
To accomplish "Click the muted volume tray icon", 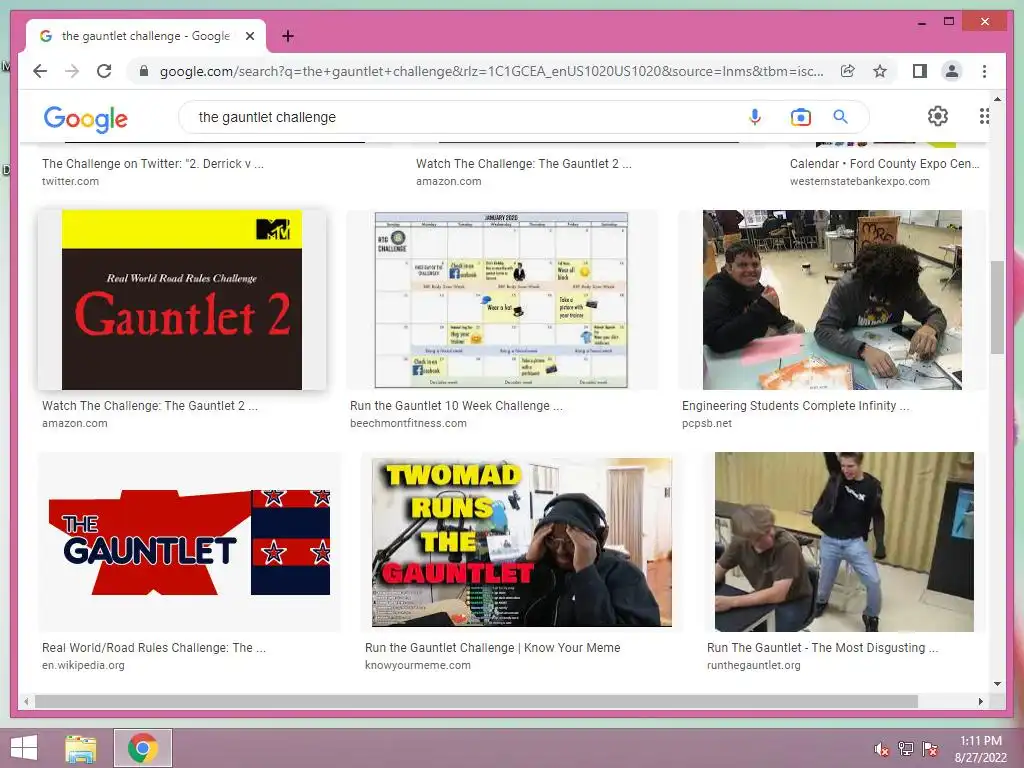I will (x=882, y=749).
